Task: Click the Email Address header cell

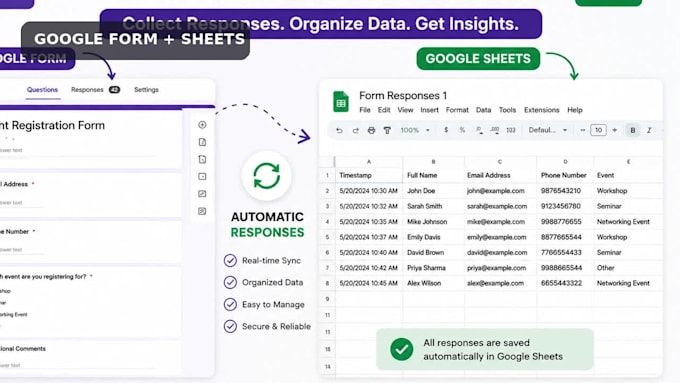Action: pyautogui.click(x=500, y=175)
